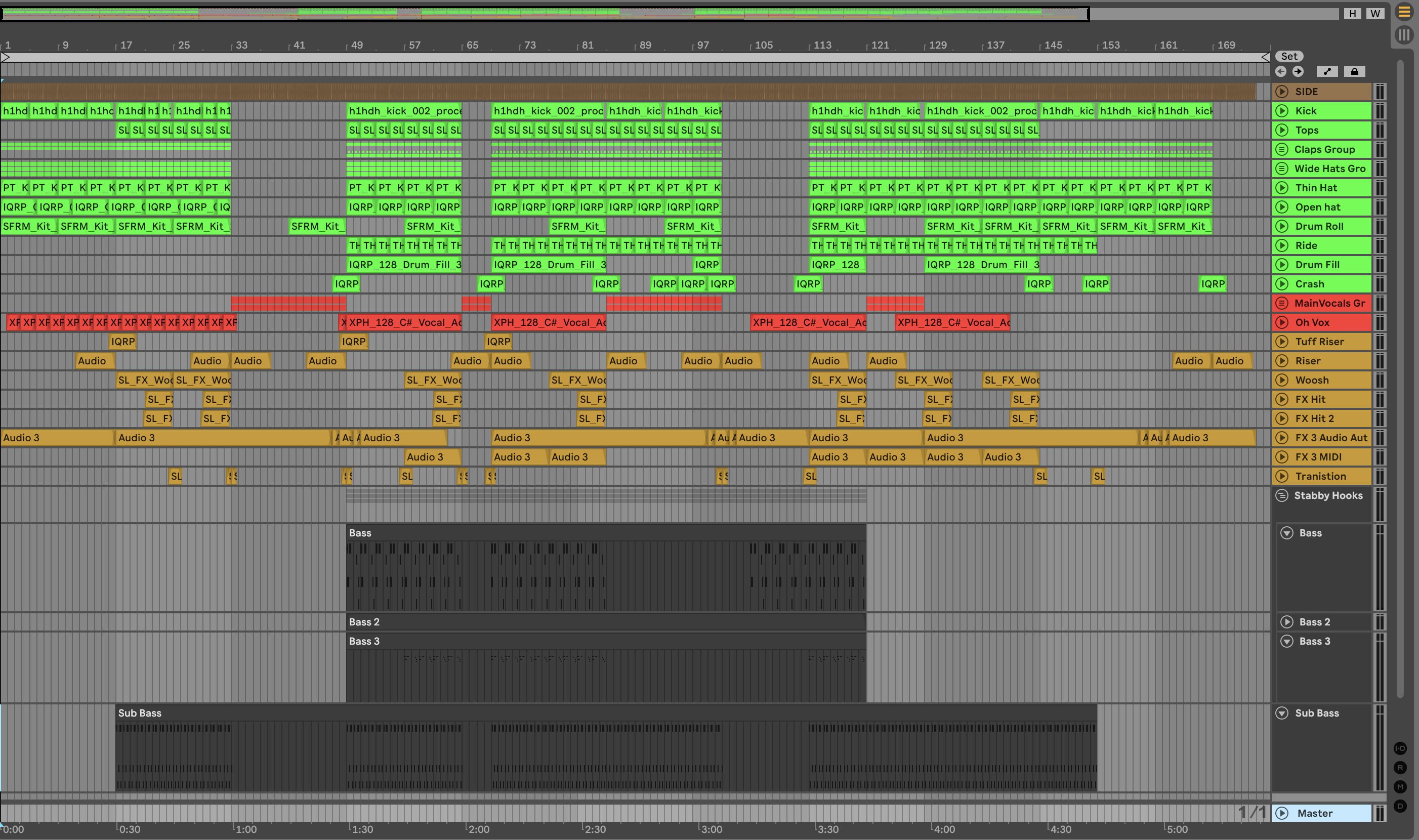The height and width of the screenshot is (840, 1419).
Task: Toggle Automation Mode button
Action: [x=1327, y=71]
